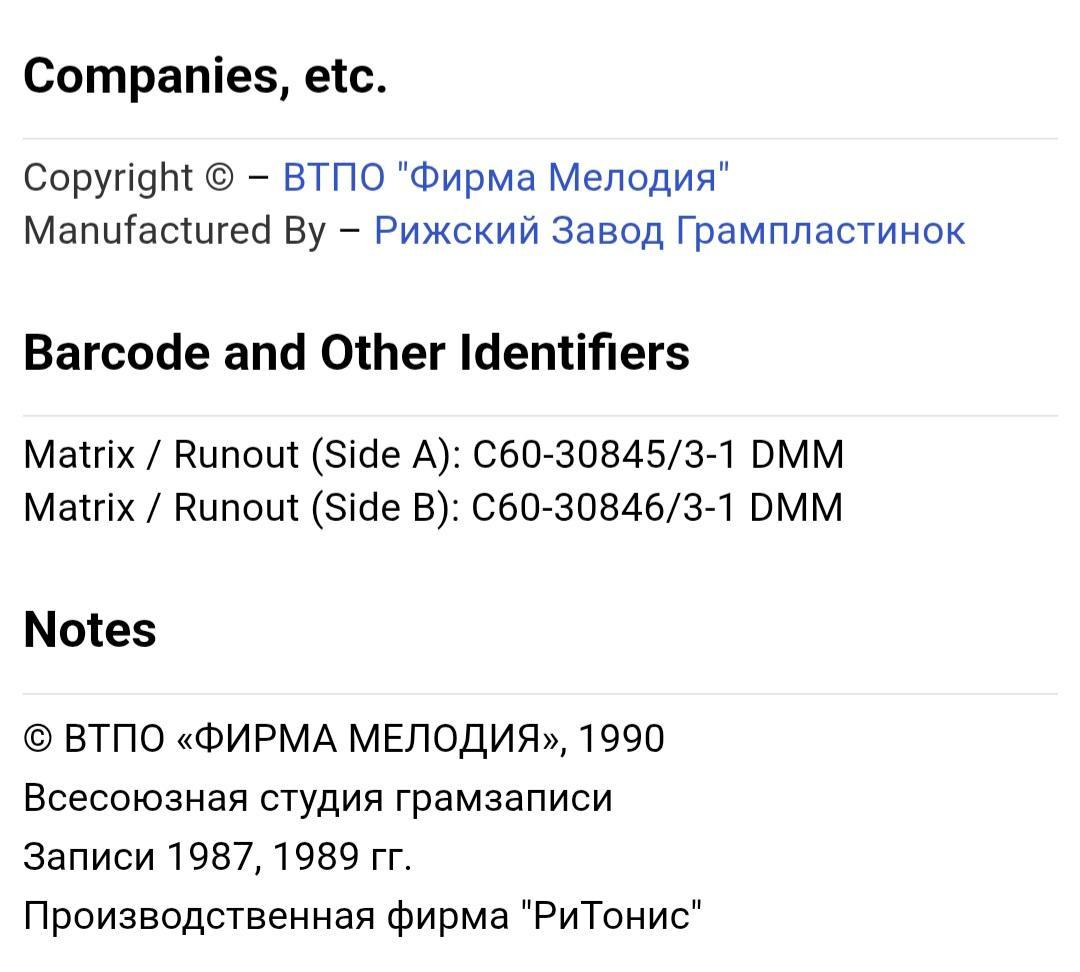Click the year 1989 in Notes
The height and width of the screenshot is (972, 1080).
(317, 856)
